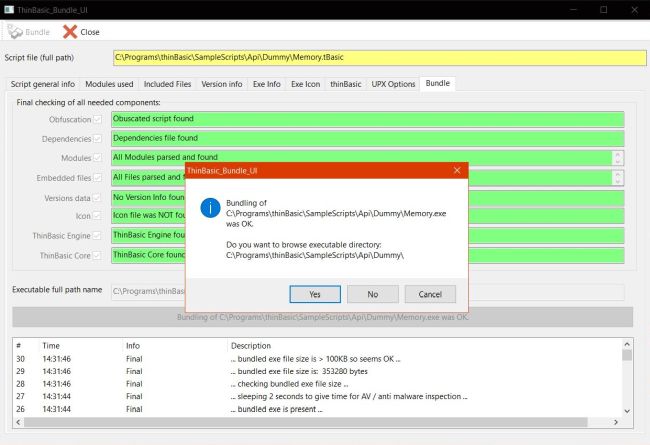Toggle the ThinBasic Engine checkbox
650x445 pixels.
pyautogui.click(x=97, y=236)
